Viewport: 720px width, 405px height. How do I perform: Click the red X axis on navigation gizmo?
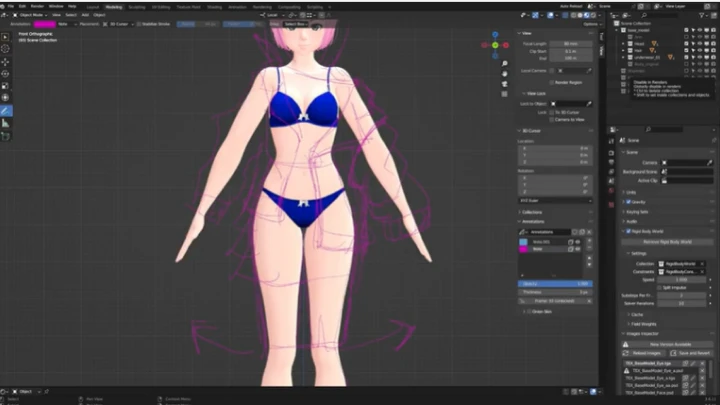pyautogui.click(x=506, y=45)
